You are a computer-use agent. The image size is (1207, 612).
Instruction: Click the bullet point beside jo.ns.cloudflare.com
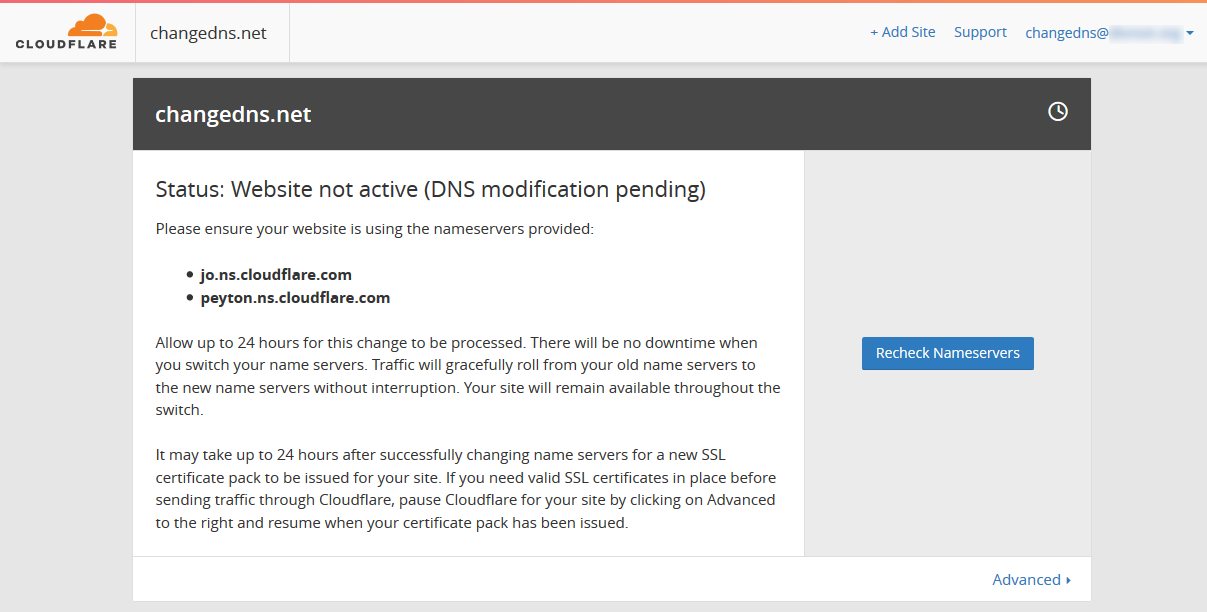click(189, 274)
